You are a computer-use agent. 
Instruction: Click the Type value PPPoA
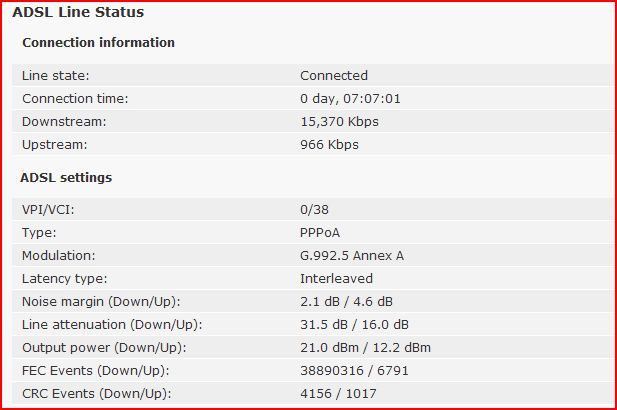[320, 233]
